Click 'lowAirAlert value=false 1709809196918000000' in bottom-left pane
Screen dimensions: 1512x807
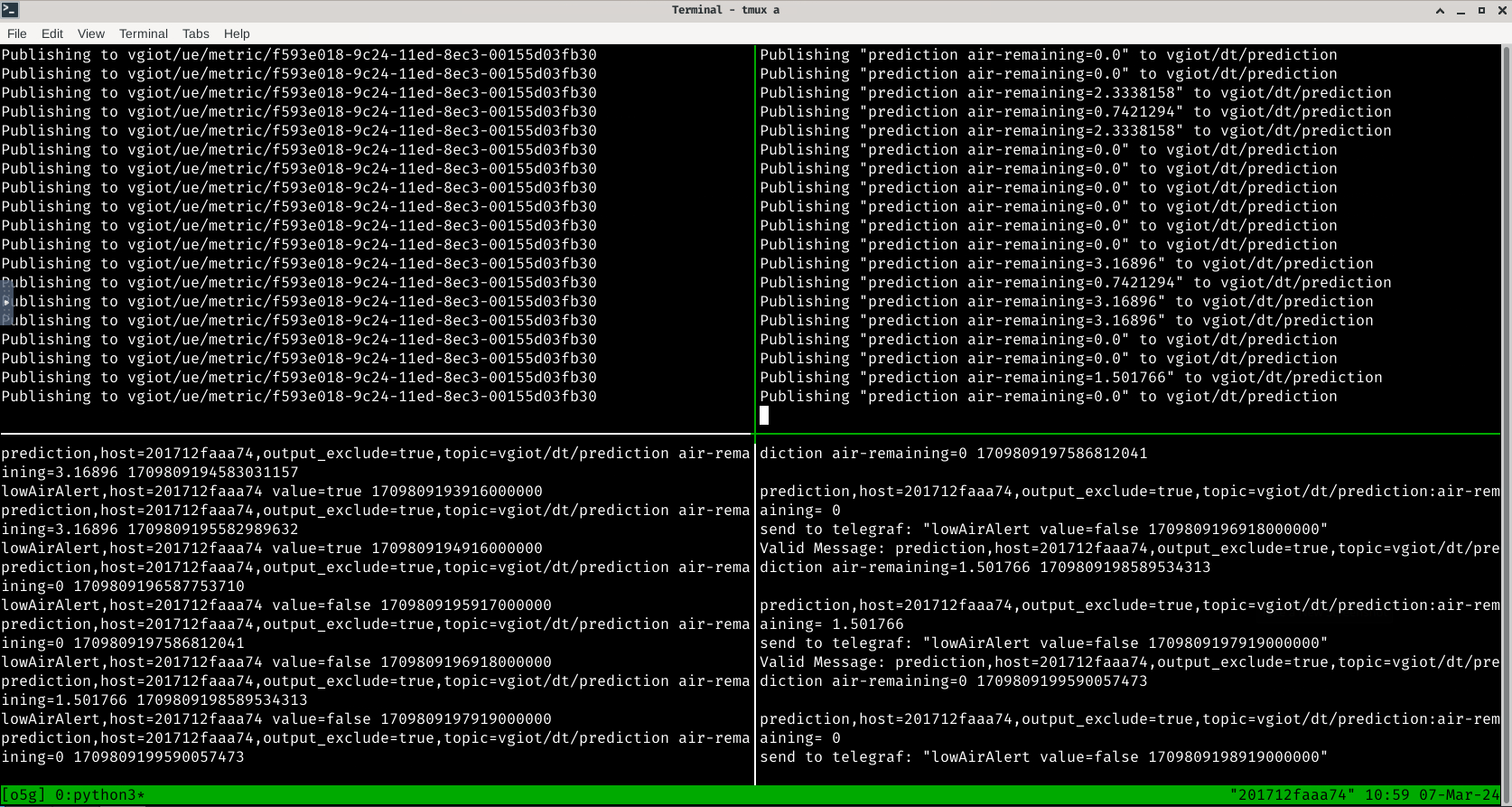pyautogui.click(x=276, y=662)
